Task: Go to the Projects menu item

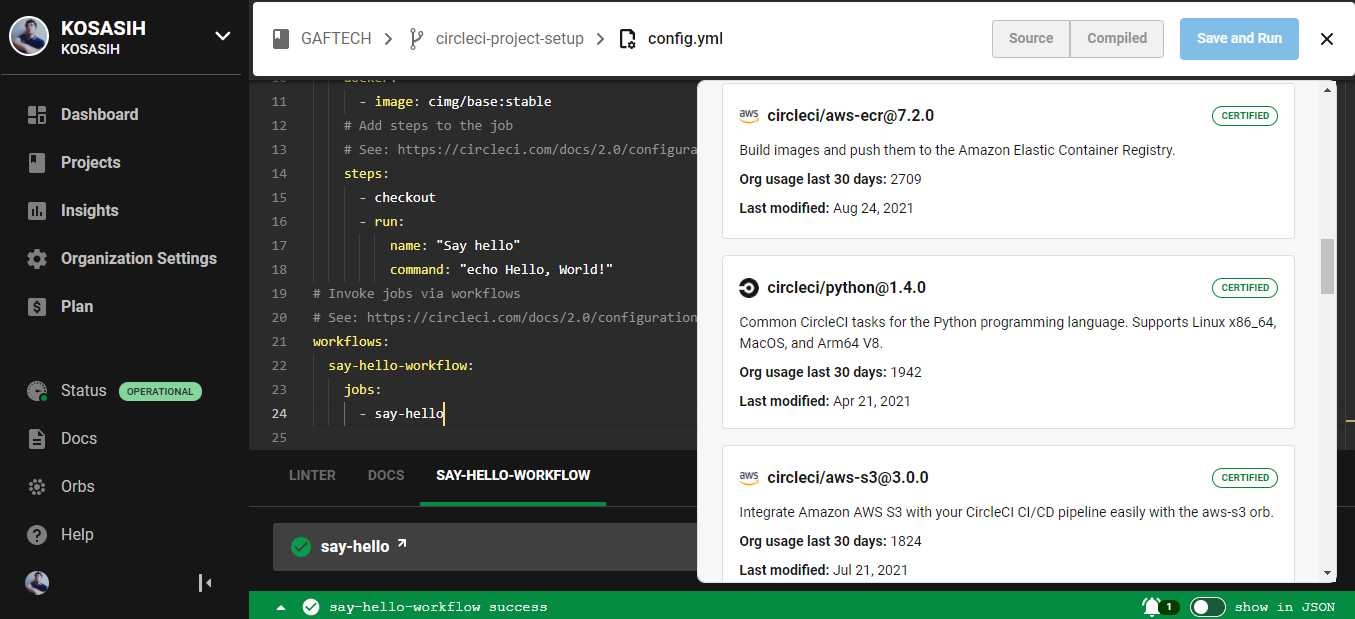Action: (91, 163)
